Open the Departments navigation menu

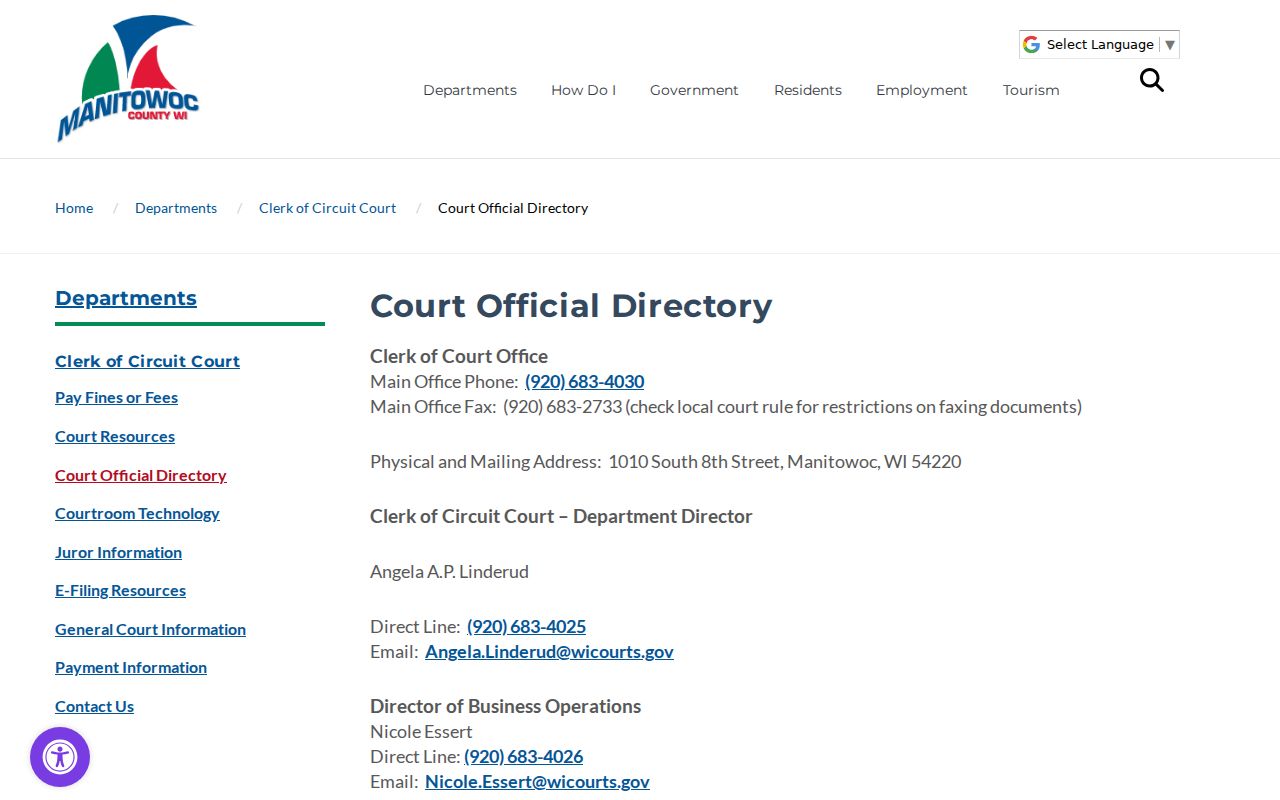click(x=470, y=90)
